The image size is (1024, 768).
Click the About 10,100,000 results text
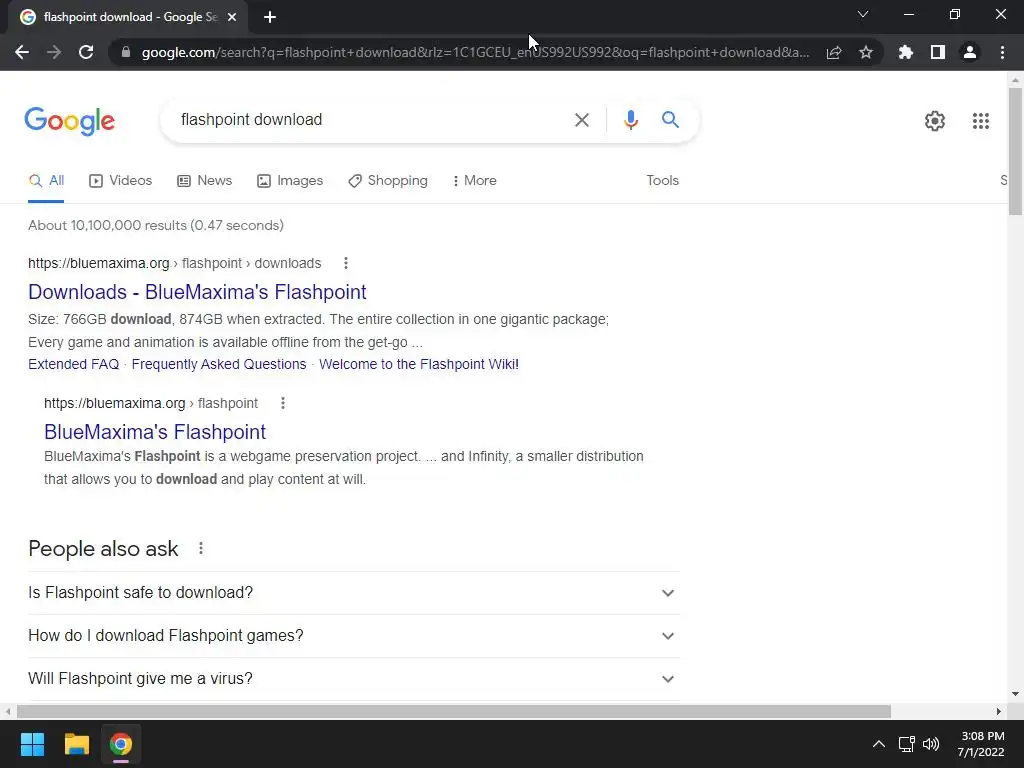pos(155,225)
